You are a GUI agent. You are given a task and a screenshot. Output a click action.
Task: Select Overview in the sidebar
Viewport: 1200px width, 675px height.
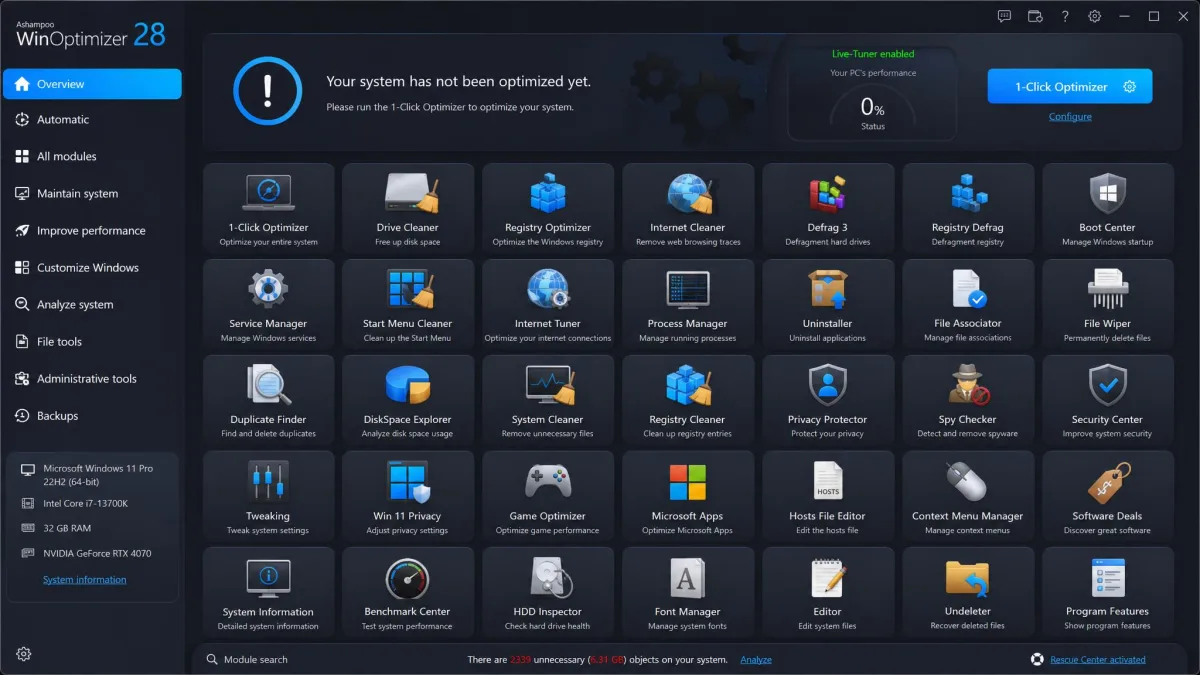[x=92, y=84]
